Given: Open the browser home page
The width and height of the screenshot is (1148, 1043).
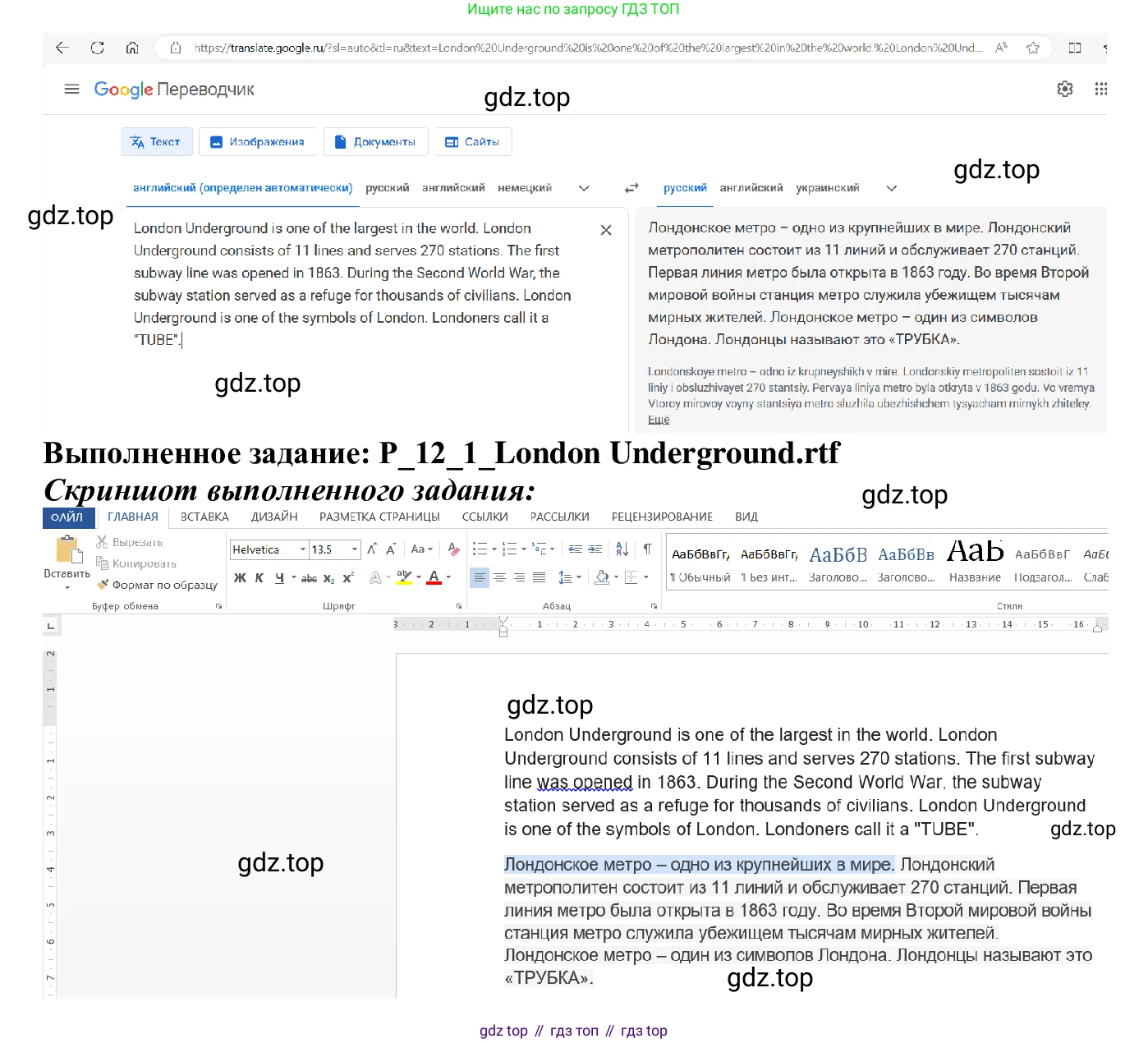Looking at the screenshot, I should tap(132, 48).
